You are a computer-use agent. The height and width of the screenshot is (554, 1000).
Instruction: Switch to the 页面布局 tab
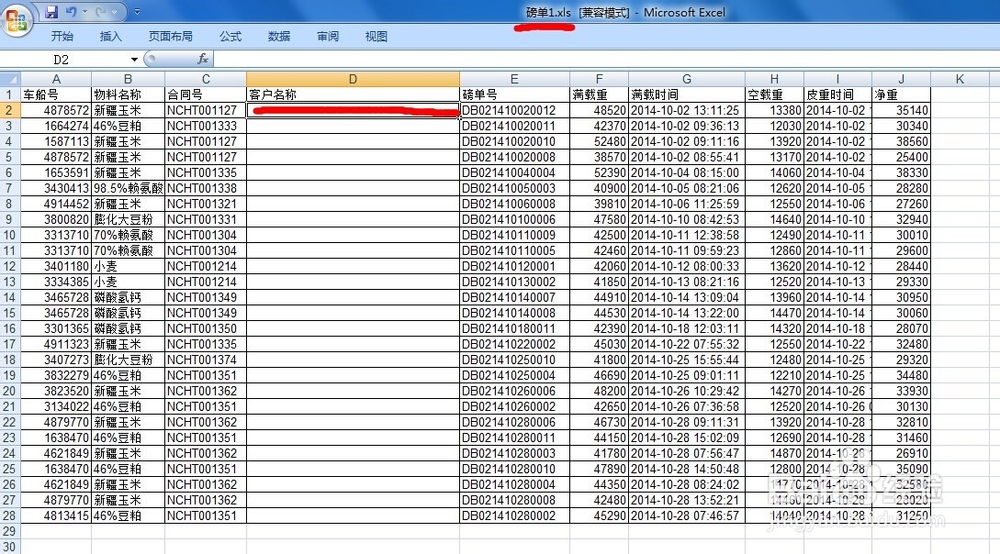(170, 36)
